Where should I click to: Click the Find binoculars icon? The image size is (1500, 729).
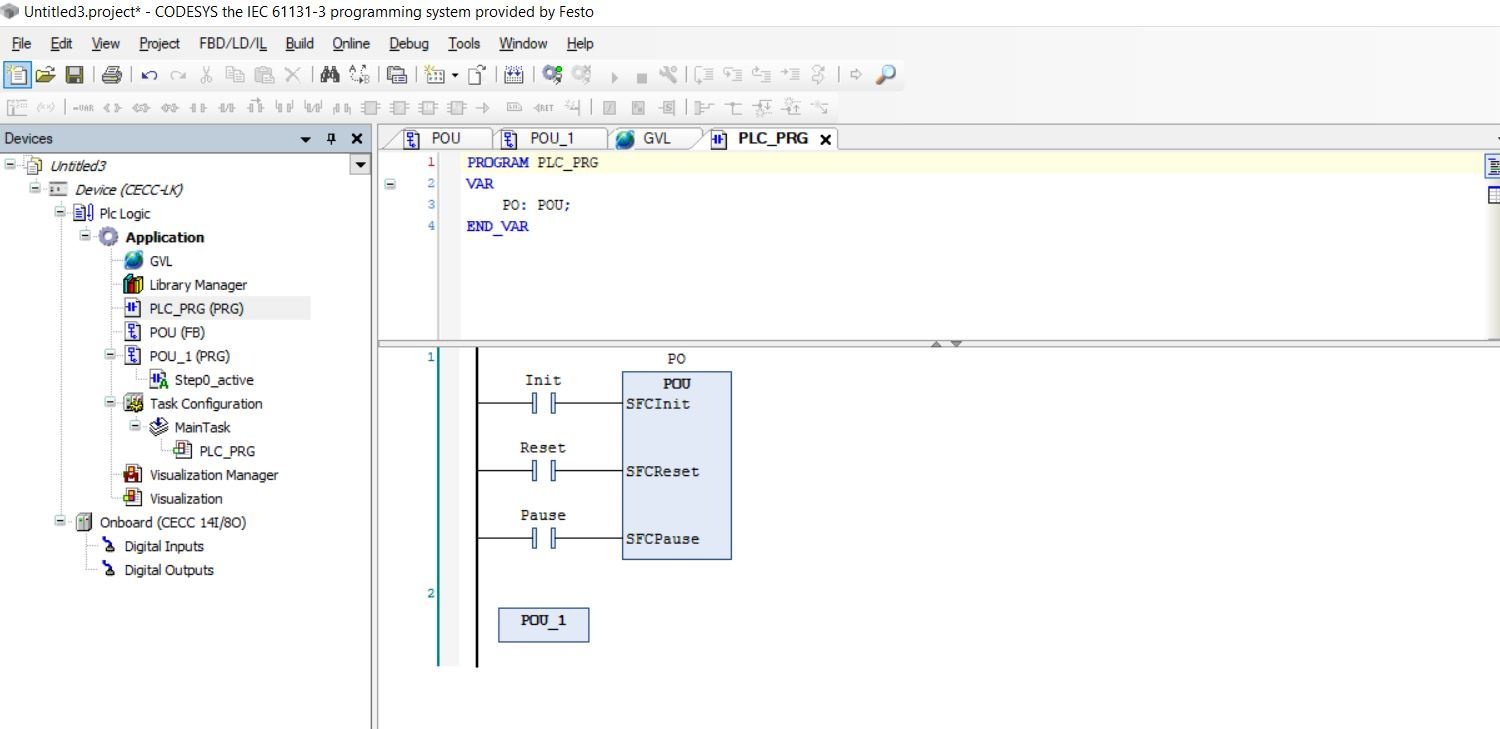tap(329, 75)
